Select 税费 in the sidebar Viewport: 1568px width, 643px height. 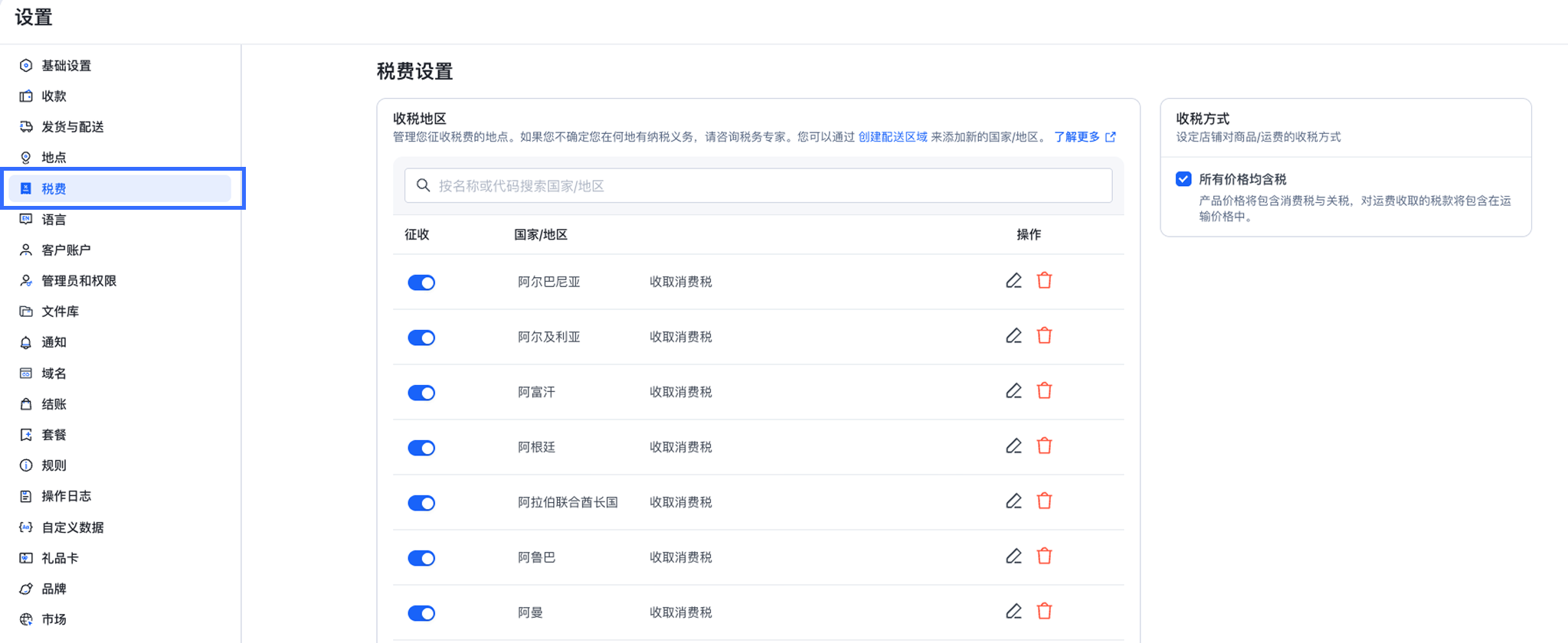click(121, 188)
